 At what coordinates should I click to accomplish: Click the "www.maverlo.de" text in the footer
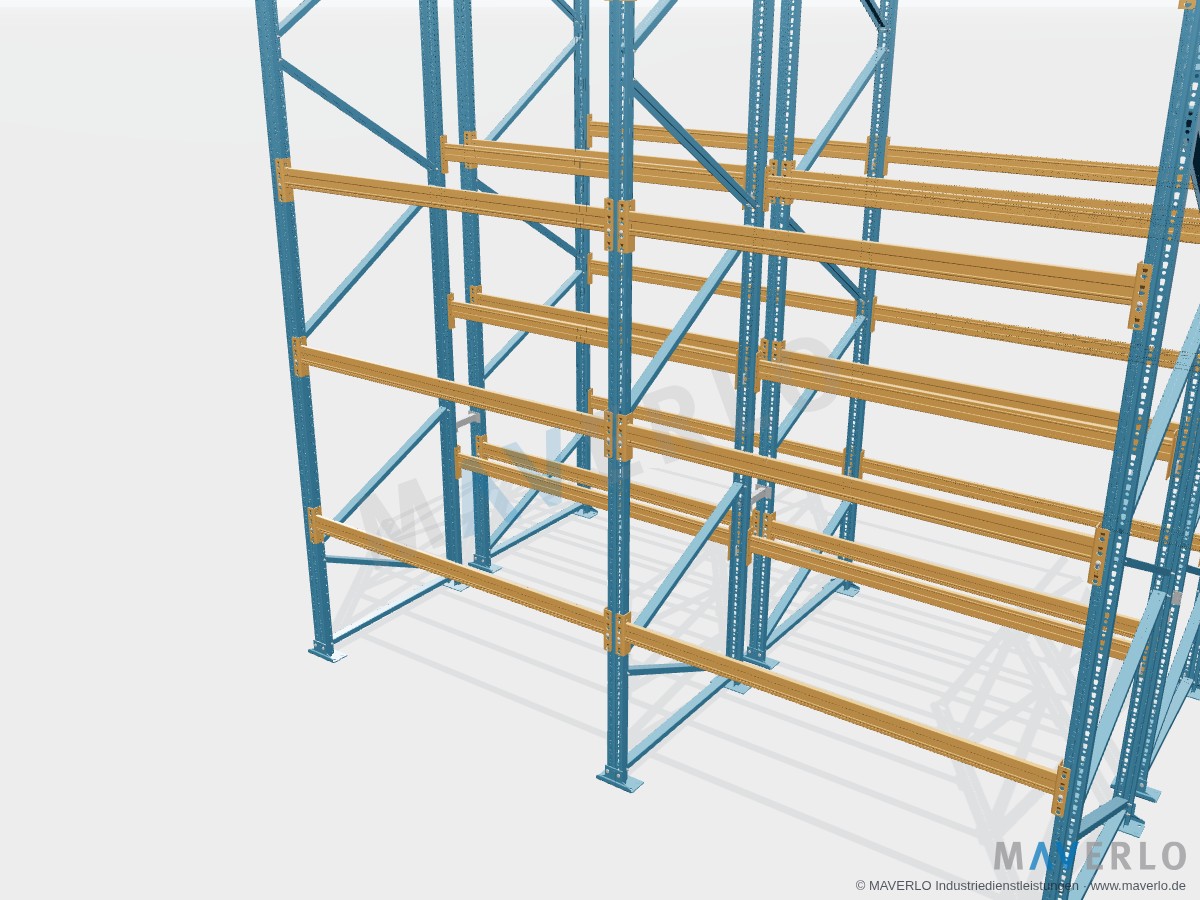coord(1138,885)
